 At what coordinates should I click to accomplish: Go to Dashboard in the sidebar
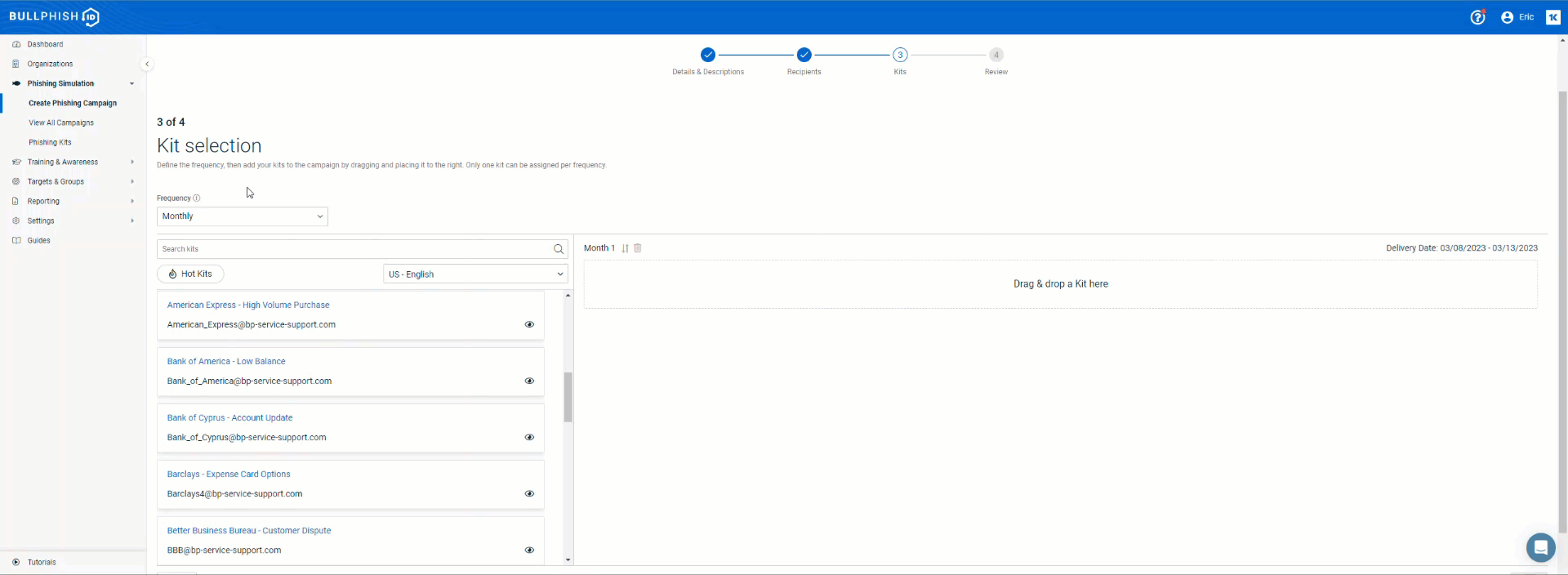coord(45,44)
